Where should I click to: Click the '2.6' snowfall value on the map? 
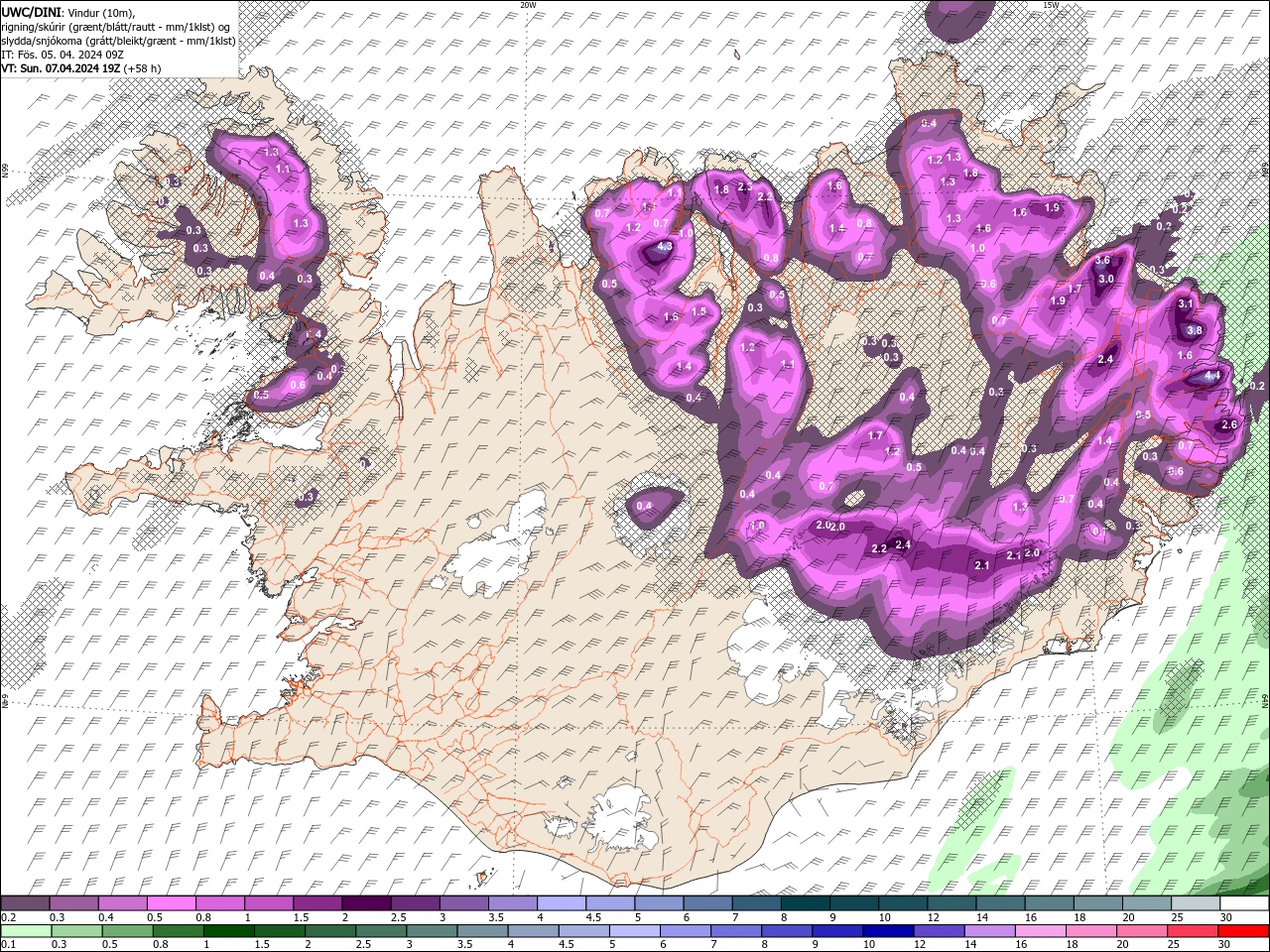1228,424
